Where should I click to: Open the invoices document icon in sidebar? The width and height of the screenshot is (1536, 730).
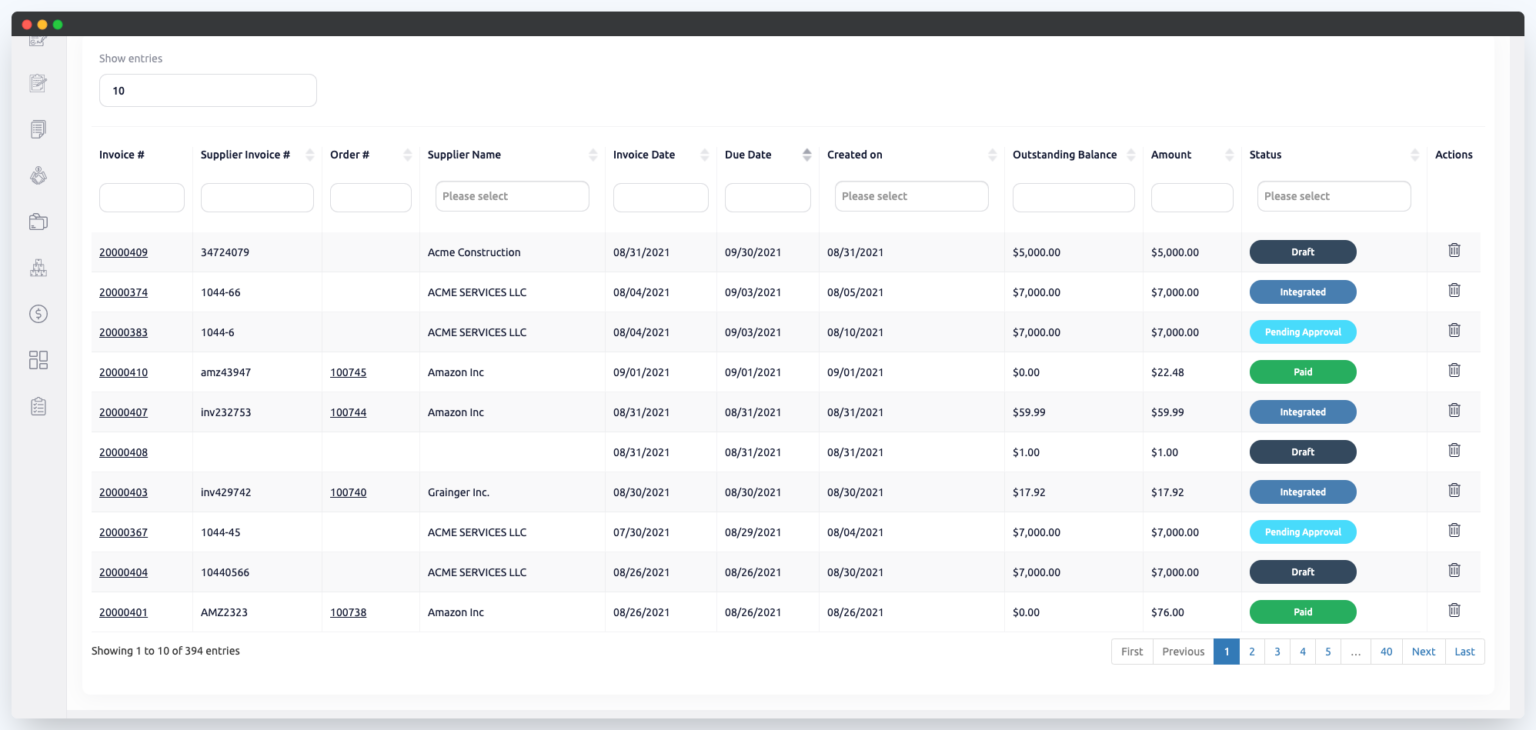pyautogui.click(x=37, y=129)
